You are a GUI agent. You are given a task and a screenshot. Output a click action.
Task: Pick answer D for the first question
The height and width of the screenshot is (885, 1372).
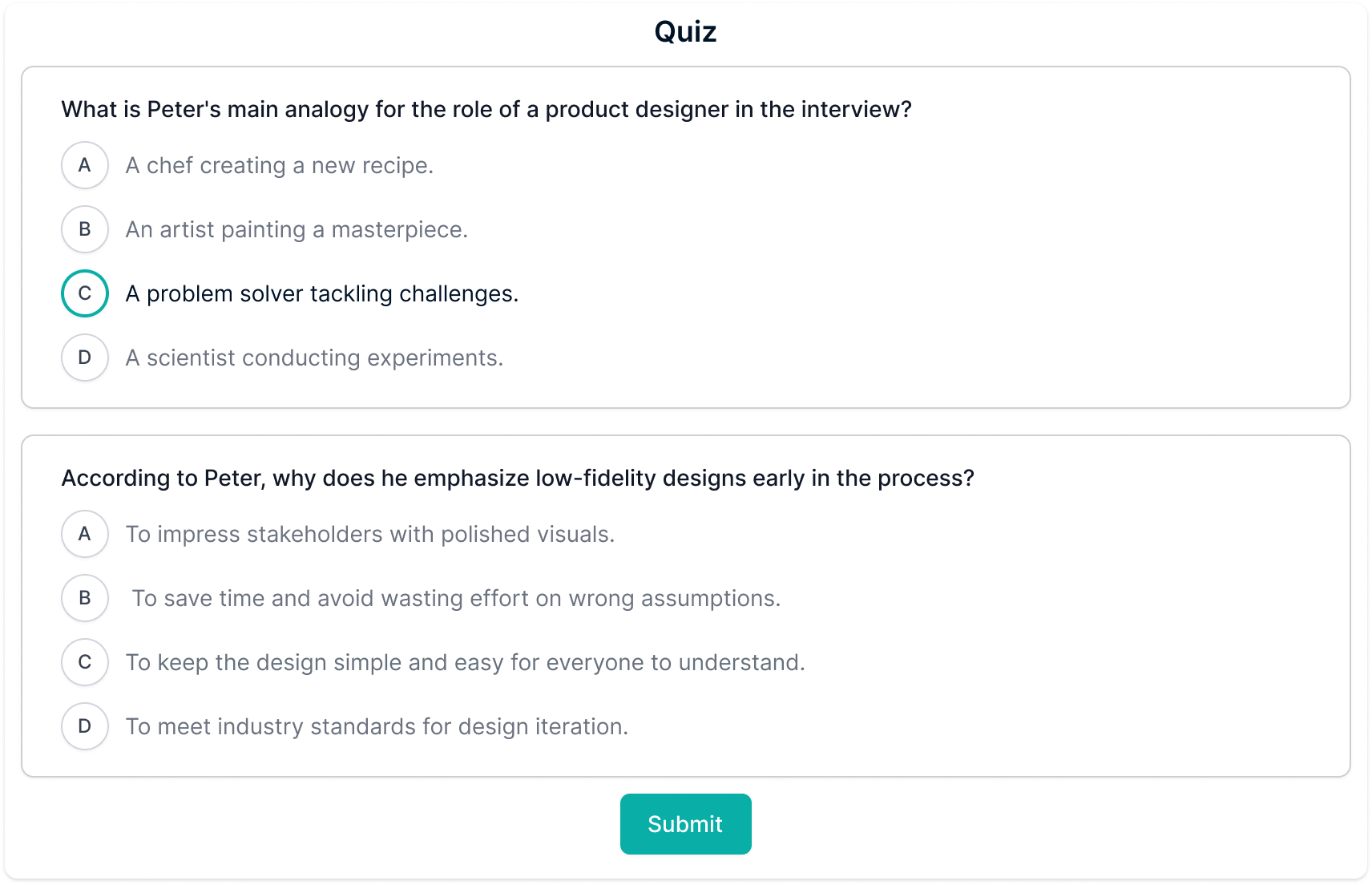point(84,358)
